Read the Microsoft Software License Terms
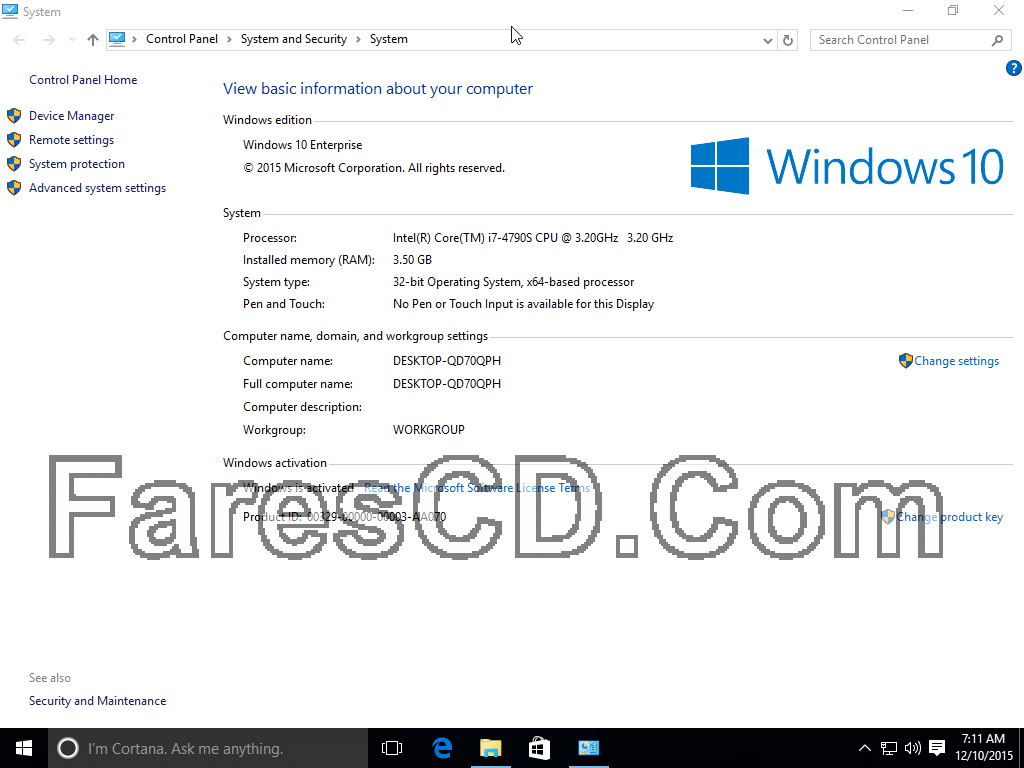Image resolution: width=1024 pixels, height=768 pixels. [477, 488]
